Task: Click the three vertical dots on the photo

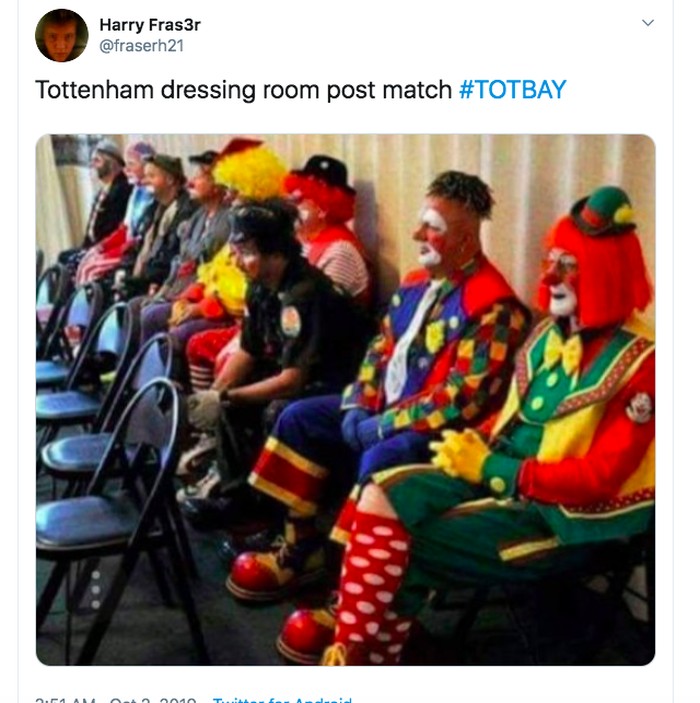Action: (x=96, y=589)
